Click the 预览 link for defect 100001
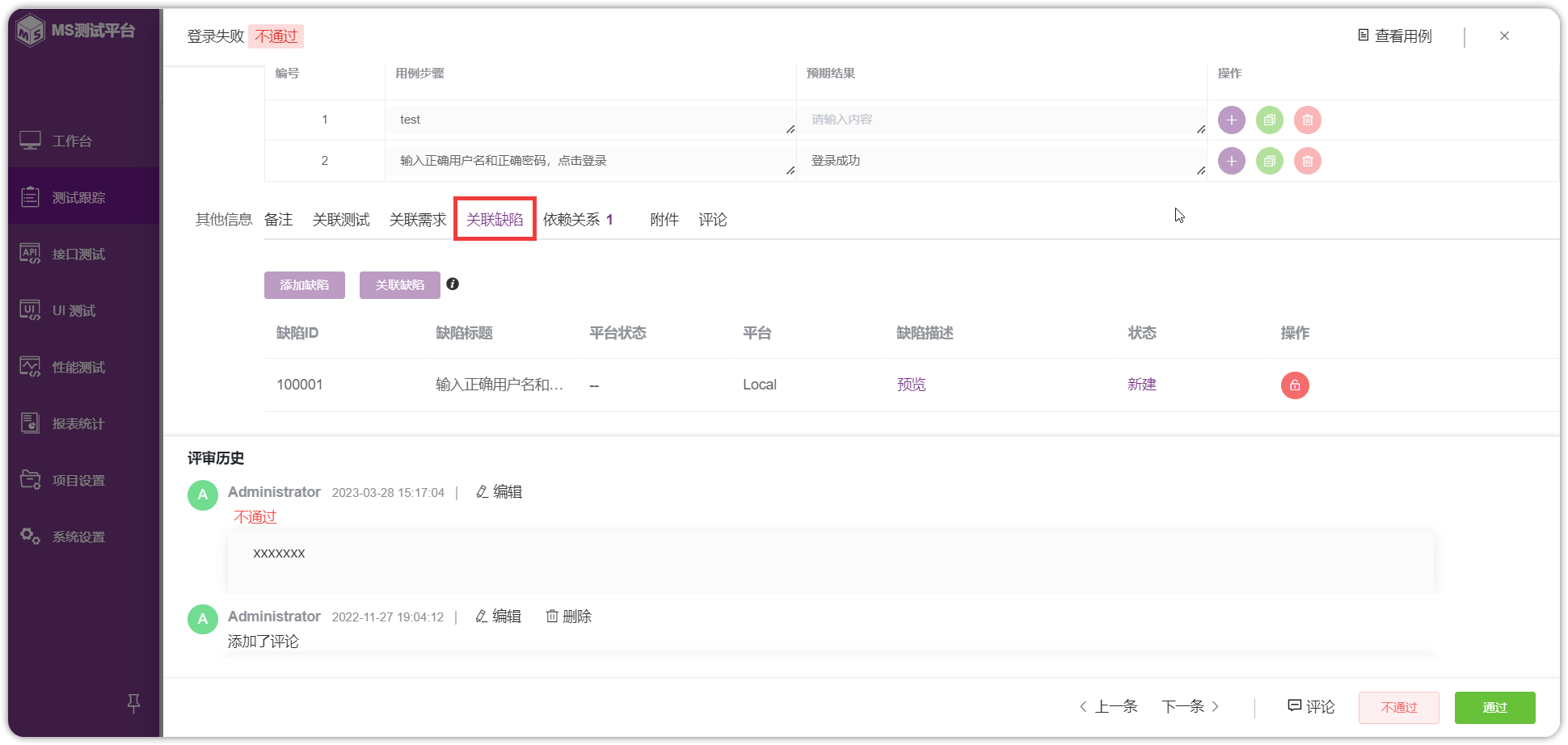Image resolution: width=1568 pixels, height=745 pixels. pyautogui.click(x=912, y=385)
